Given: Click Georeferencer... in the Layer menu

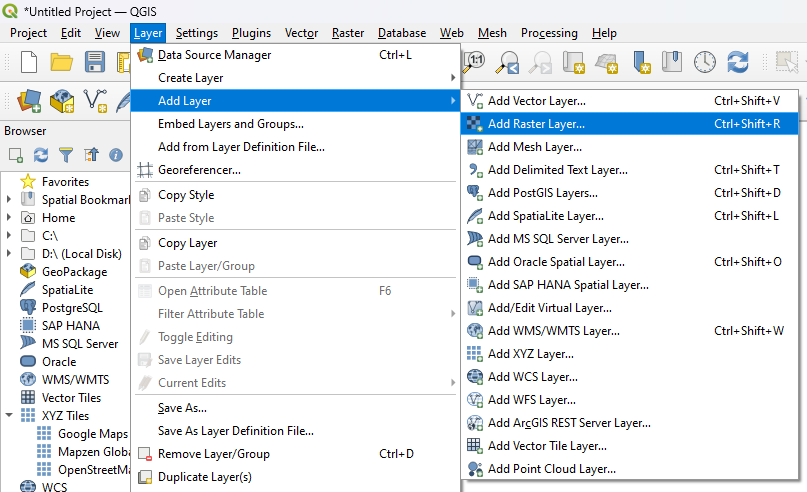Looking at the screenshot, I should (x=295, y=170).
